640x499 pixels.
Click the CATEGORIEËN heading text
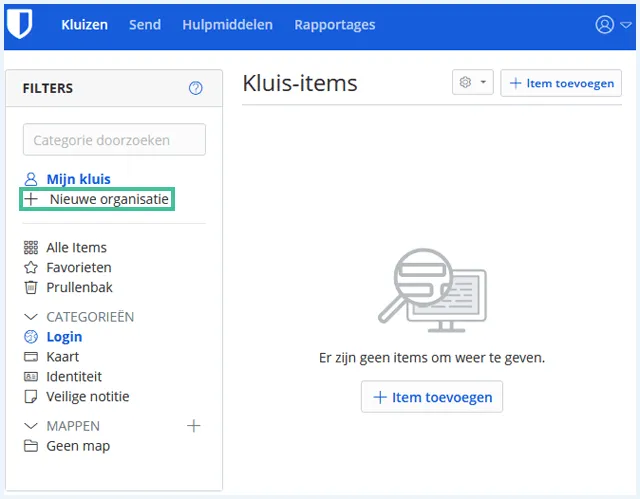(90, 317)
